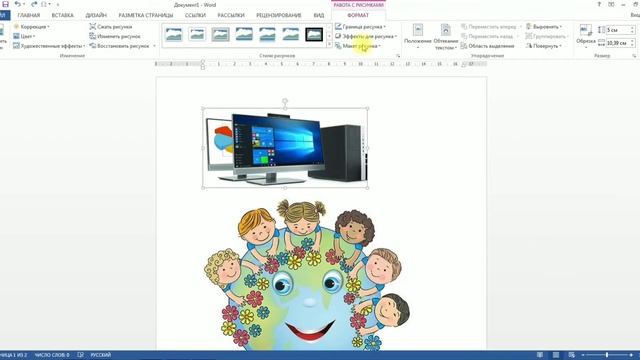Apply the black-framed picture style thumbnail
The image size is (640, 360).
point(314,34)
